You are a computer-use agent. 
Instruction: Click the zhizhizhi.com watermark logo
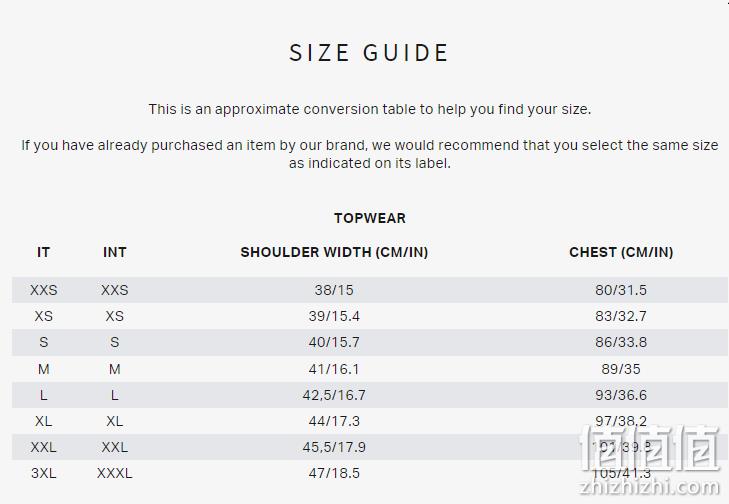(649, 460)
